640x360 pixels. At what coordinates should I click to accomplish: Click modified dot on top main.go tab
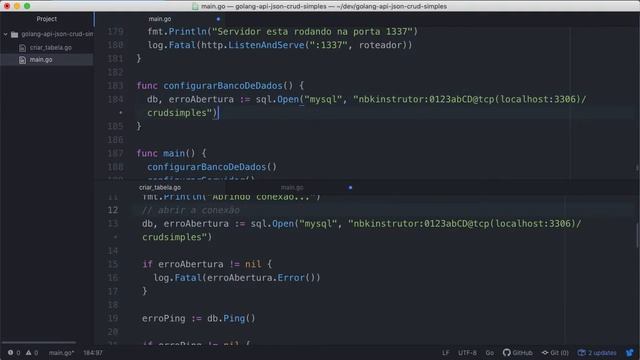pos(218,19)
